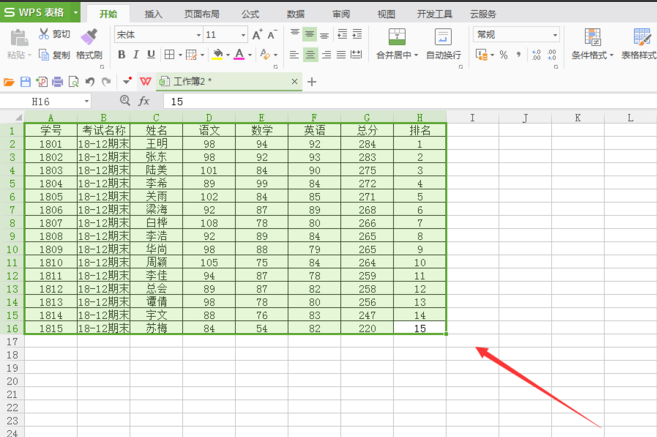Toggle Italic formatting button
This screenshot has height=437, width=657.
click(135, 55)
